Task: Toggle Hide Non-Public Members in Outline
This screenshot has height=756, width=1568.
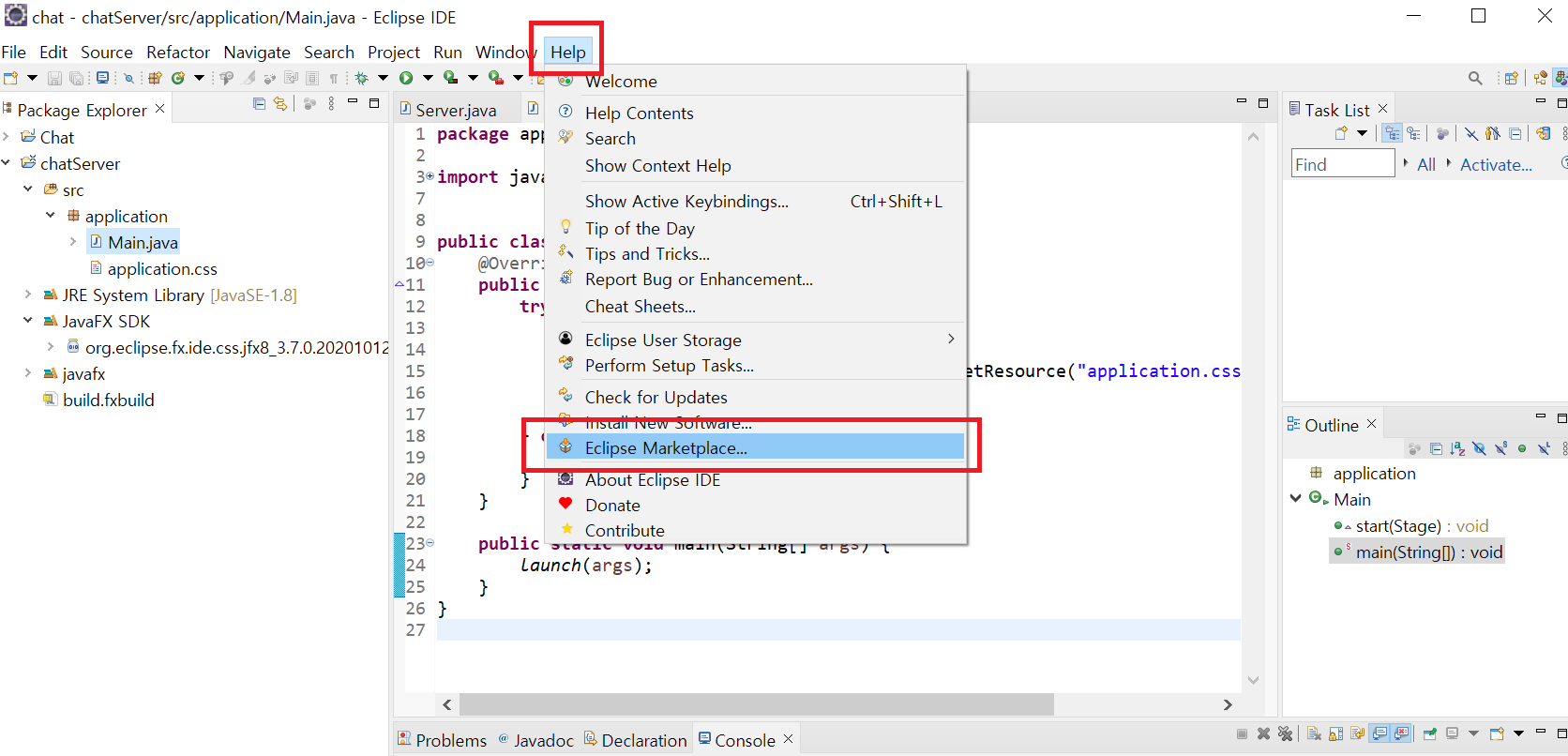Action: tap(1522, 448)
